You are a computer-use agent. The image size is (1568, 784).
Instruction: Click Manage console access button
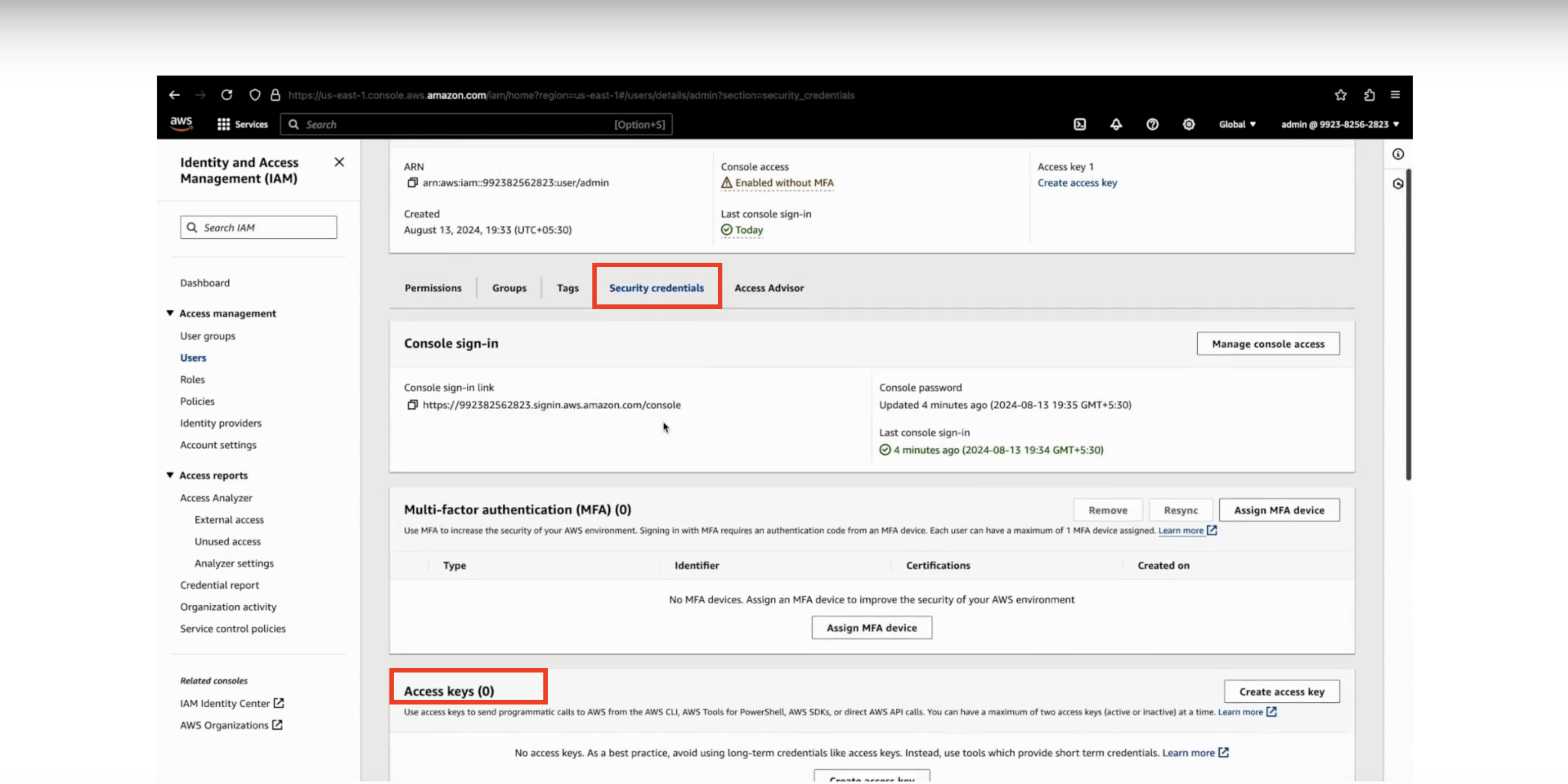(x=1268, y=343)
